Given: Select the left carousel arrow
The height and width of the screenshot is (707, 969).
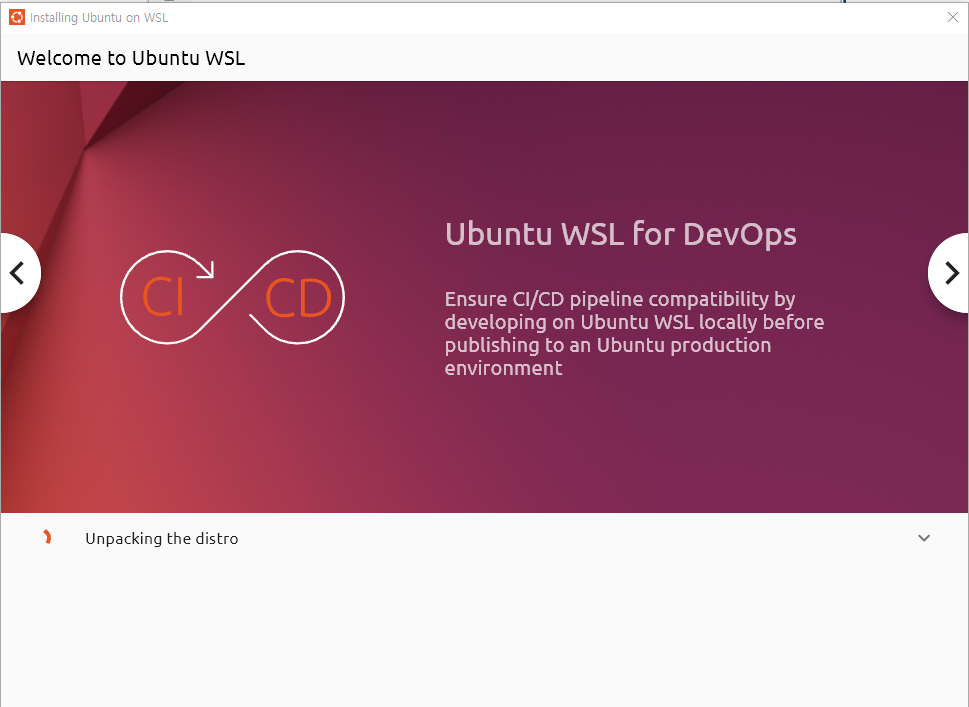Looking at the screenshot, I should 18,273.
